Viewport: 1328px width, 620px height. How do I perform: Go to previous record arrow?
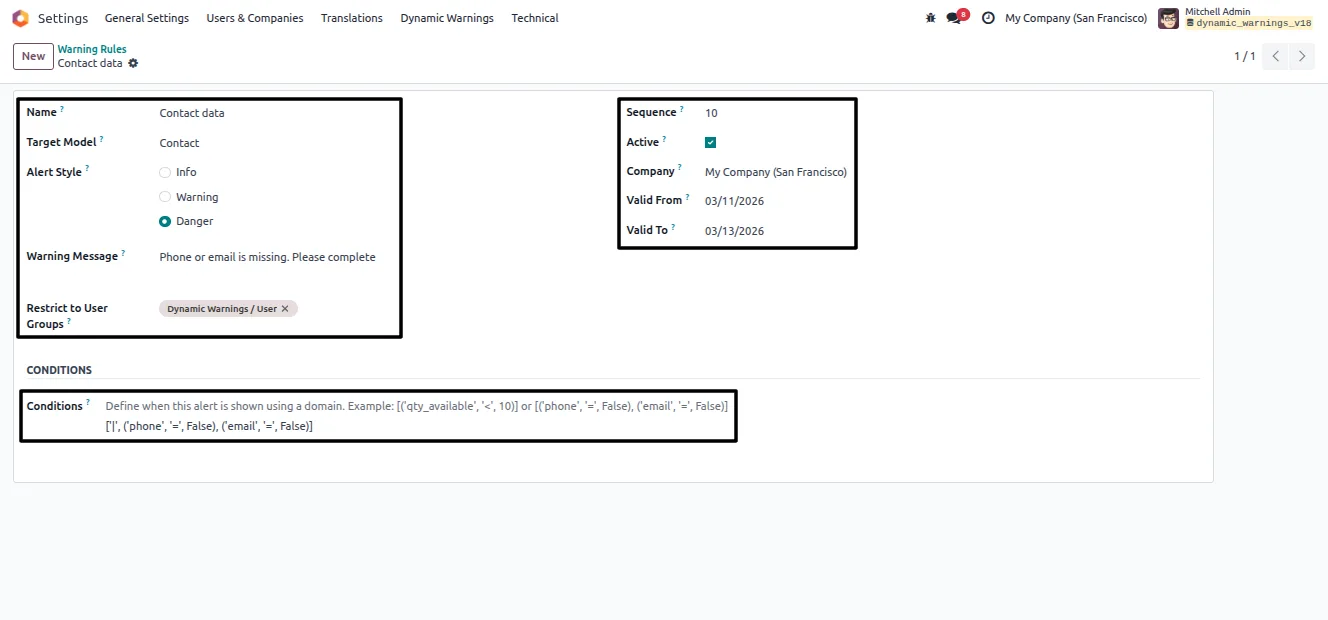(1275, 56)
